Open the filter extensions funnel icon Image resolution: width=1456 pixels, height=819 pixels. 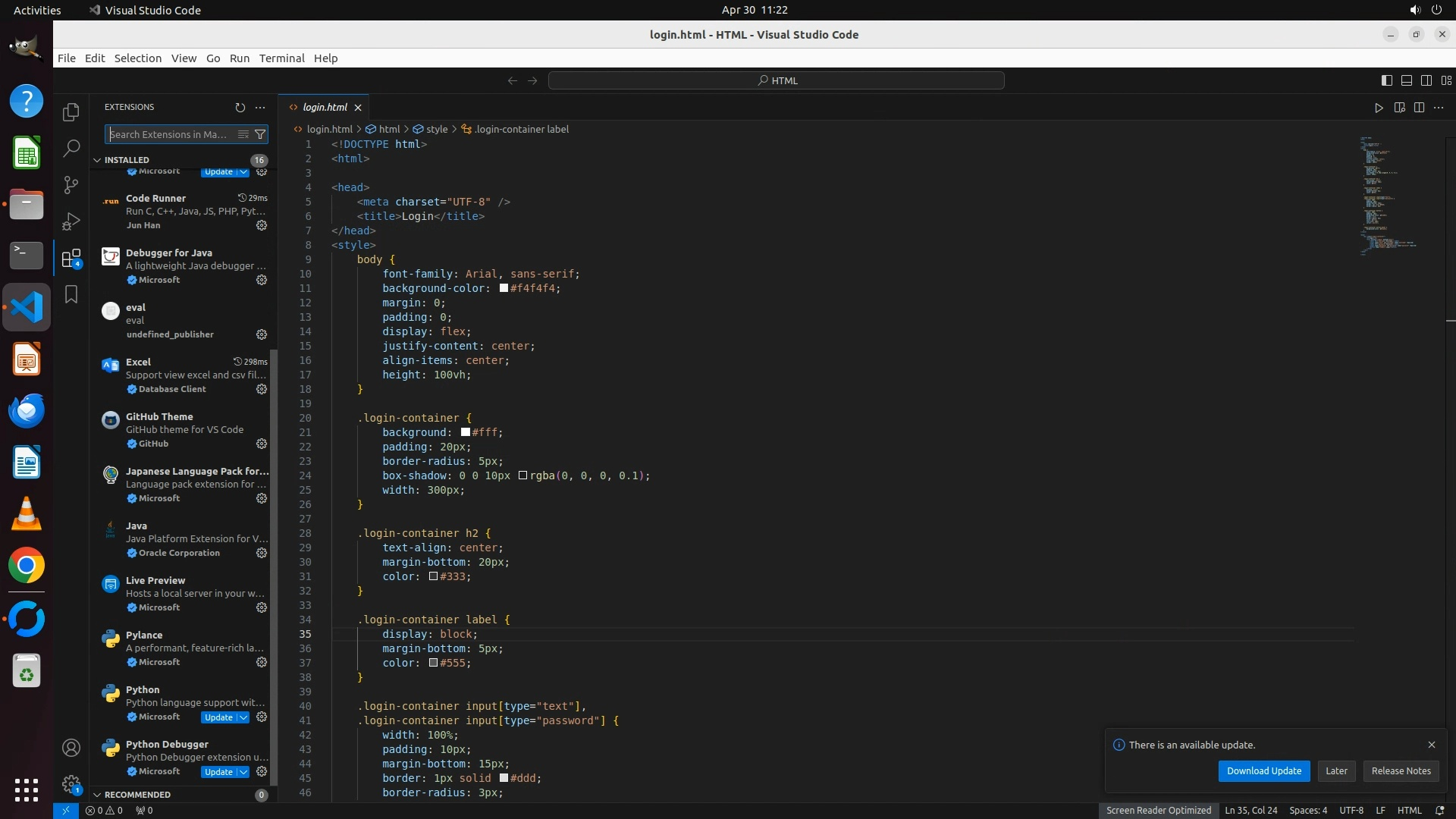[x=260, y=134]
